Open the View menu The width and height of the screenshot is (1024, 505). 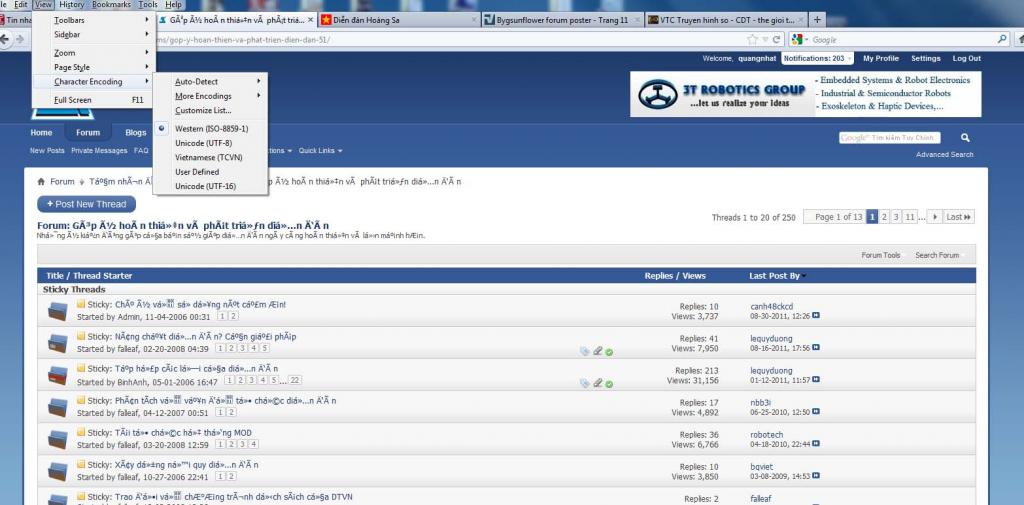coord(43,5)
